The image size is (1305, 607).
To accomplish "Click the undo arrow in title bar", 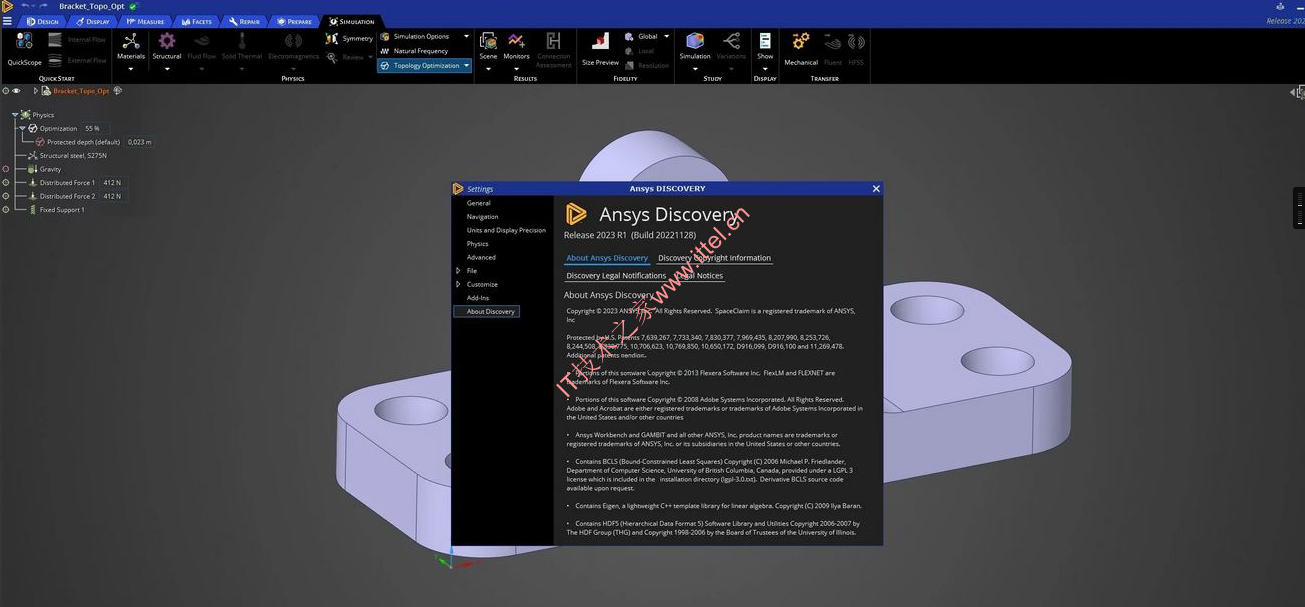I will point(25,6).
